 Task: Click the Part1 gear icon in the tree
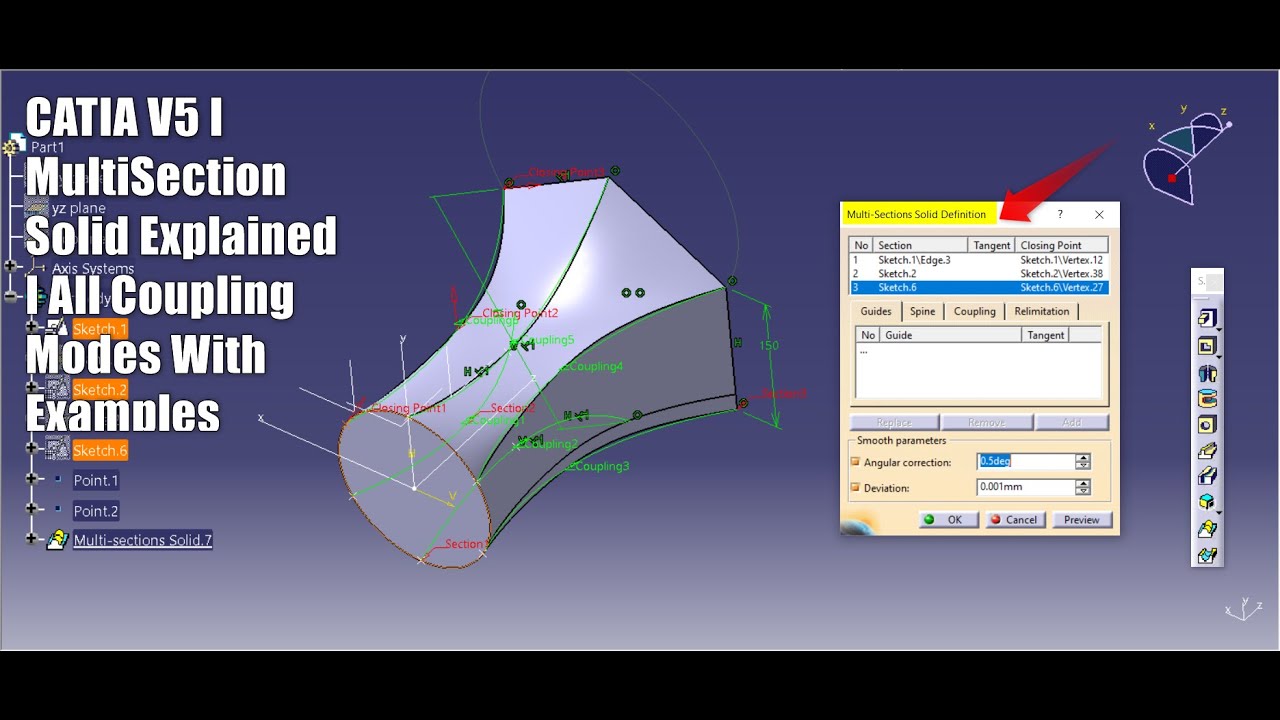pyautogui.click(x=11, y=147)
